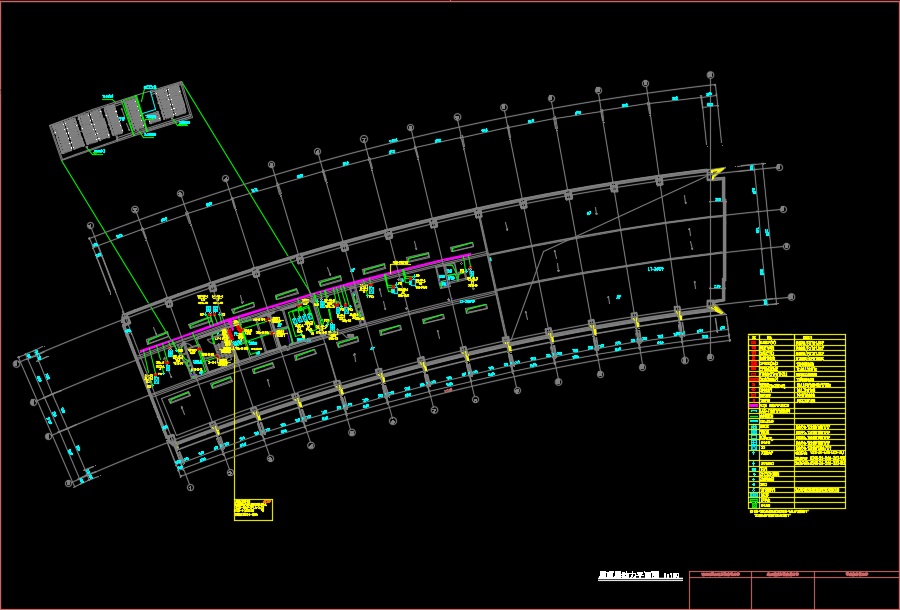Click the topmost grid axis bubble at upper right
The image size is (900, 610).
(710, 75)
